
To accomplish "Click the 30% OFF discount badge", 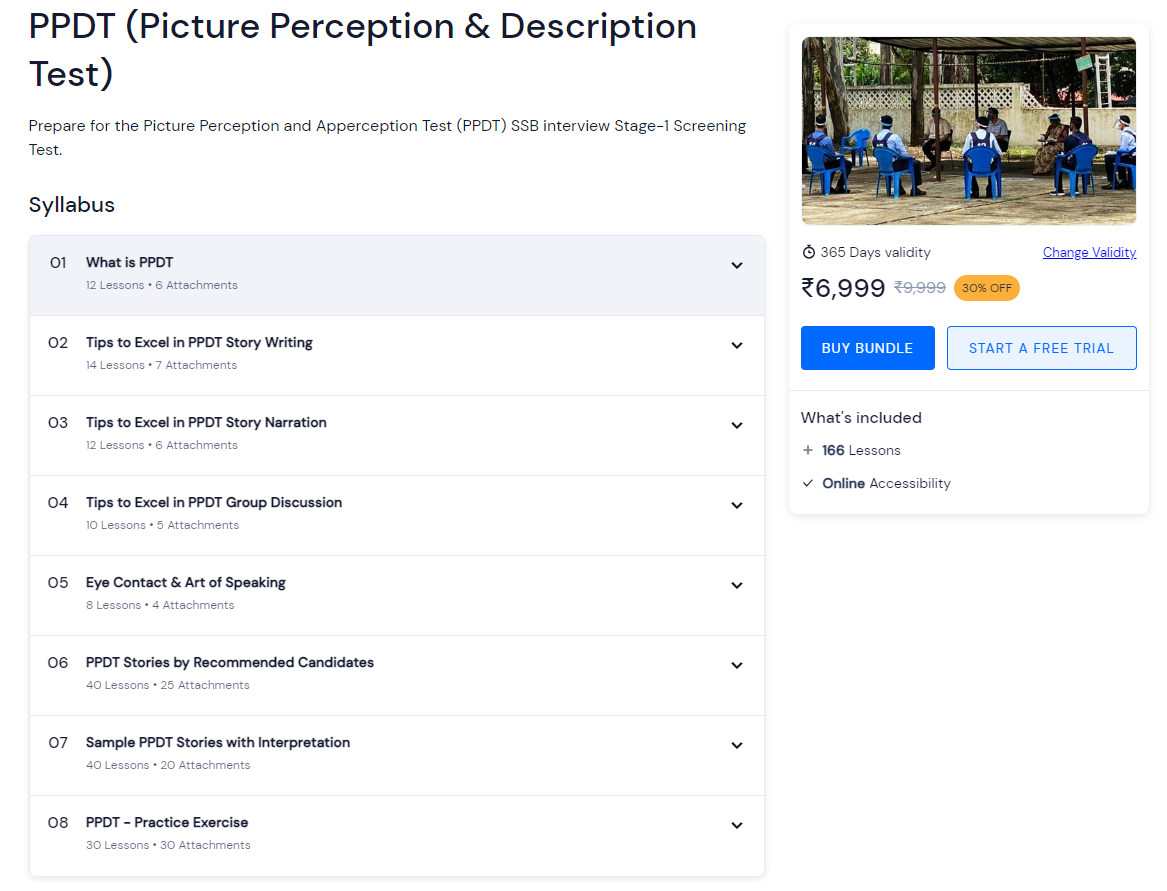I will tap(986, 288).
